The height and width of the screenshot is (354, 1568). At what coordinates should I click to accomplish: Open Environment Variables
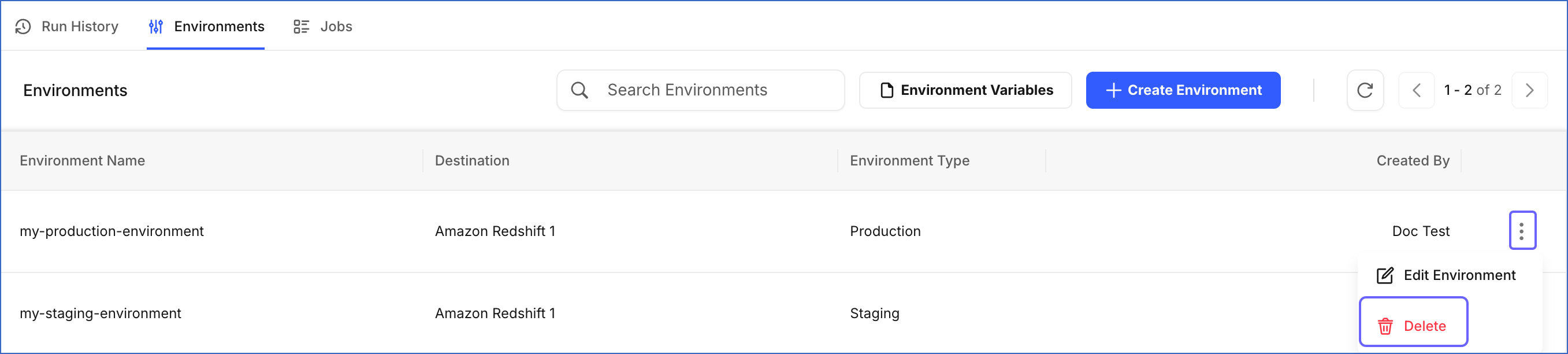(x=965, y=90)
